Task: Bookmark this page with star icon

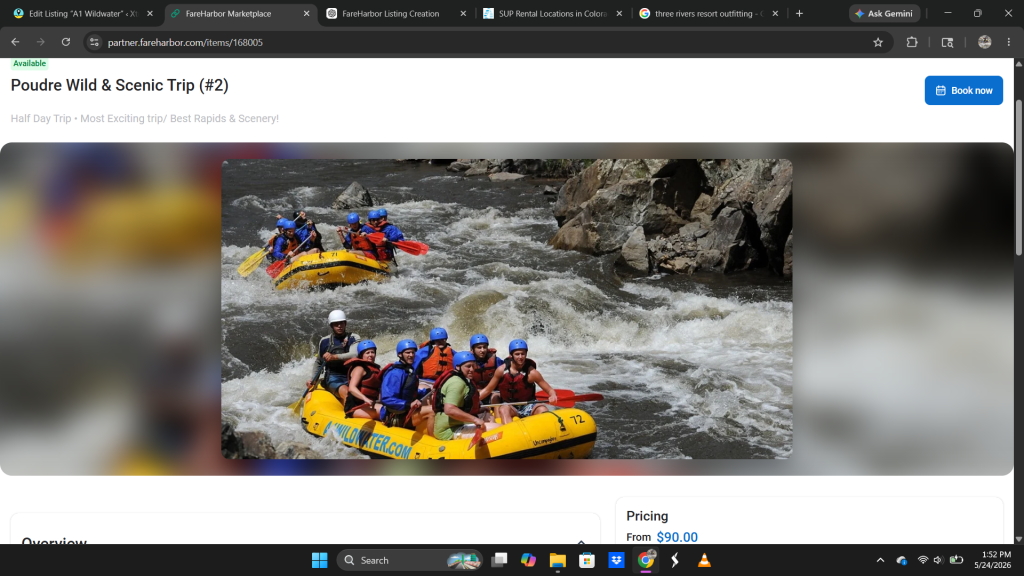Action: [878, 42]
